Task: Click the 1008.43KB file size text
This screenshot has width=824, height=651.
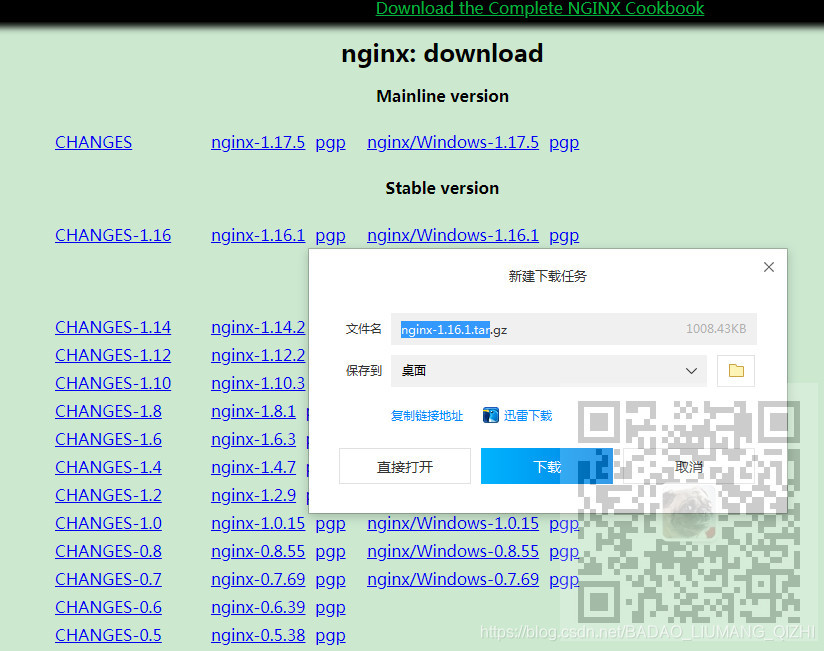Action: pyautogui.click(x=716, y=329)
